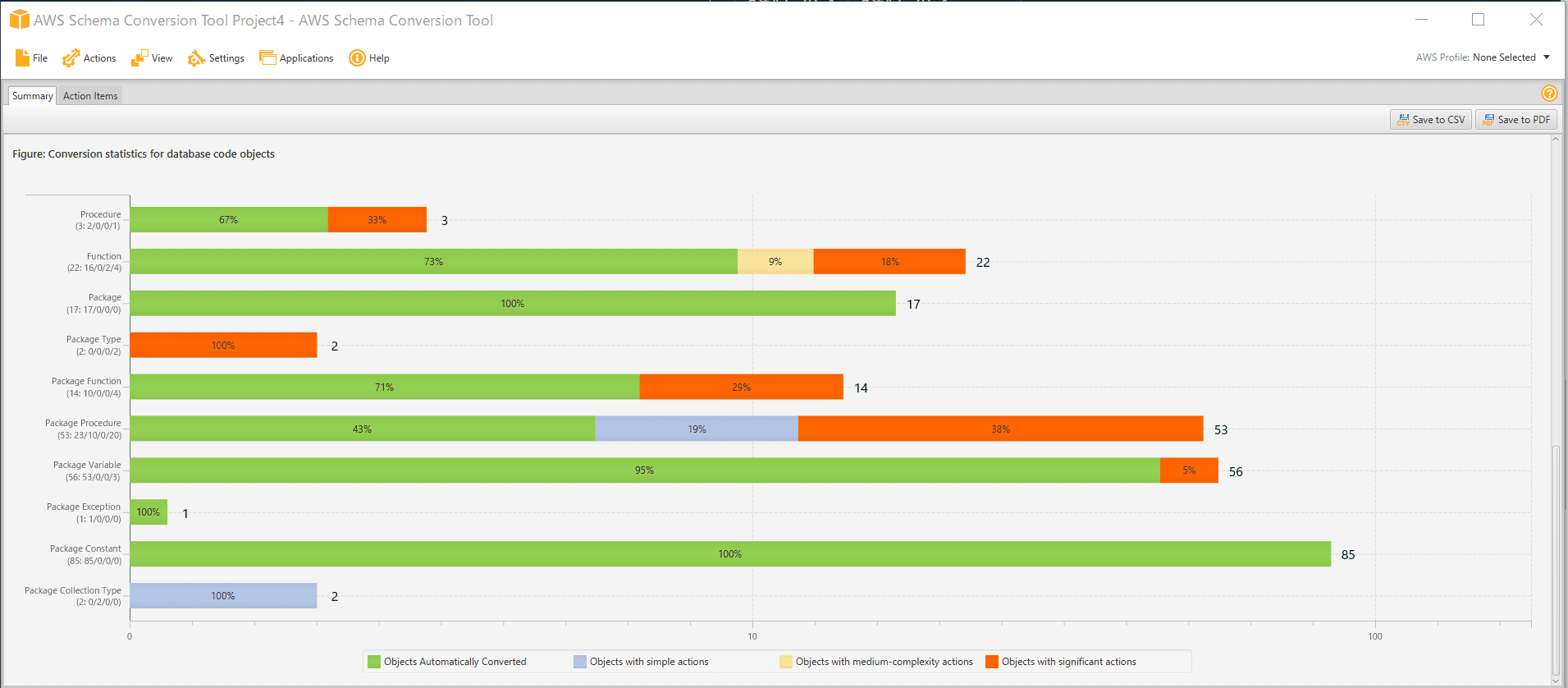Click the 'Function (22: 16/0/2/4)' axis label
Image resolution: width=1568 pixels, height=688 pixels.
pos(94,262)
